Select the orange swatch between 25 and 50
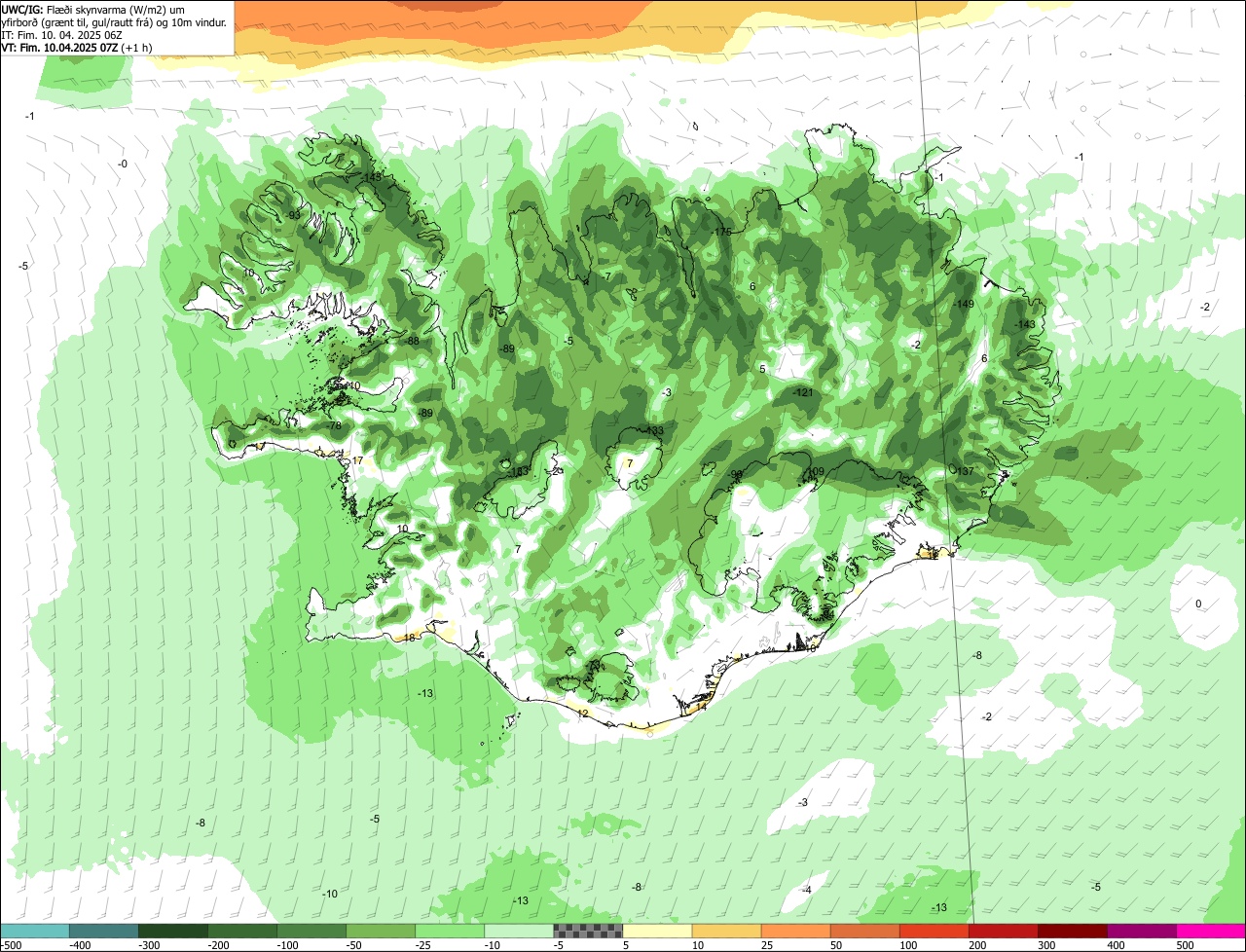The width and height of the screenshot is (1246, 952). tap(796, 931)
